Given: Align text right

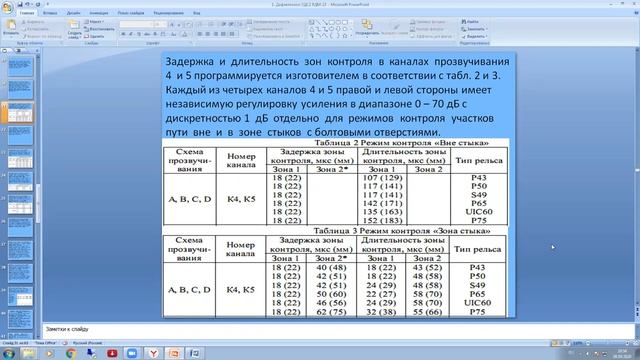Looking at the screenshot, I should (216, 34).
